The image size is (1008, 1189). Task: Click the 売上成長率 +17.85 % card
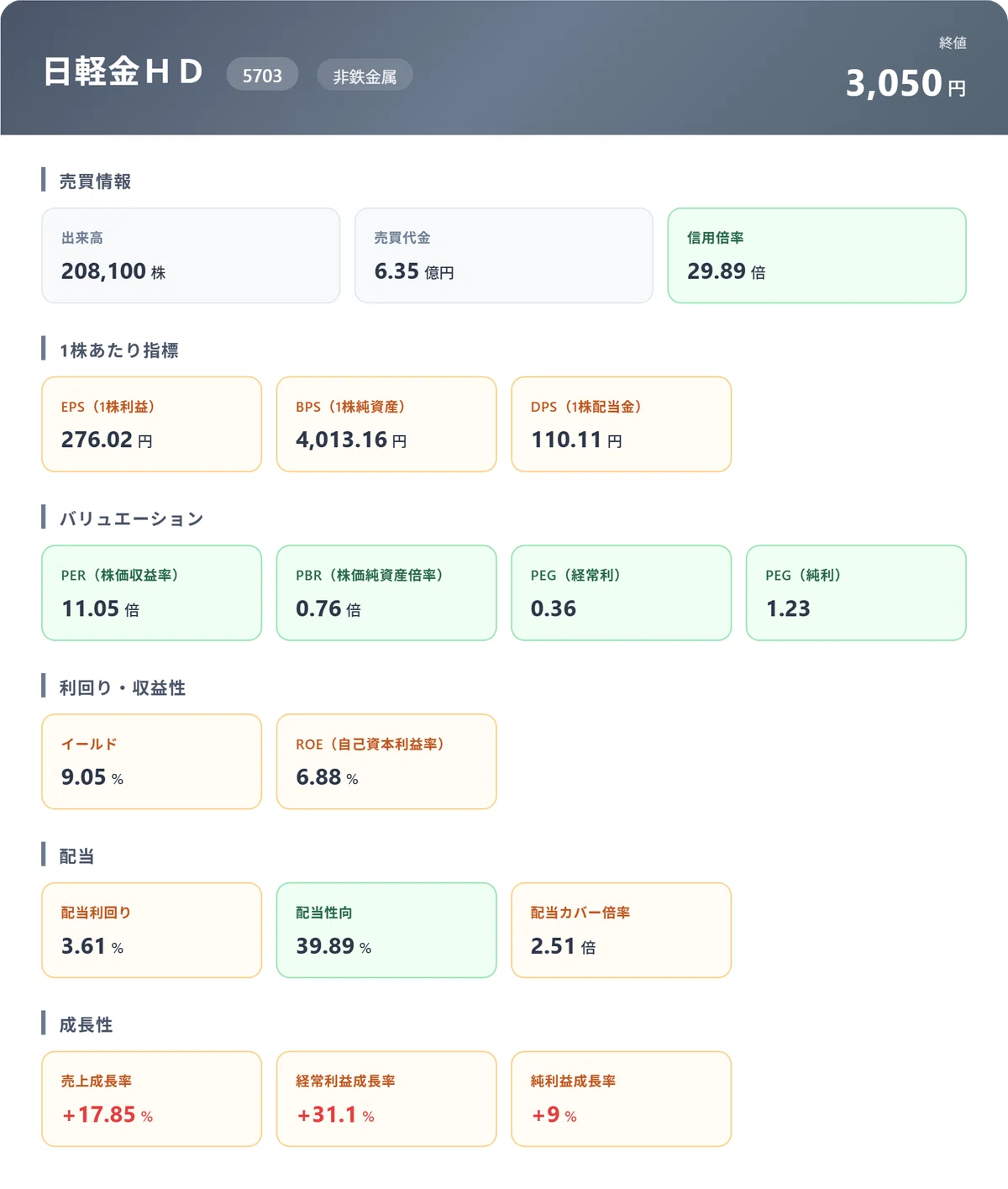pos(152,1099)
